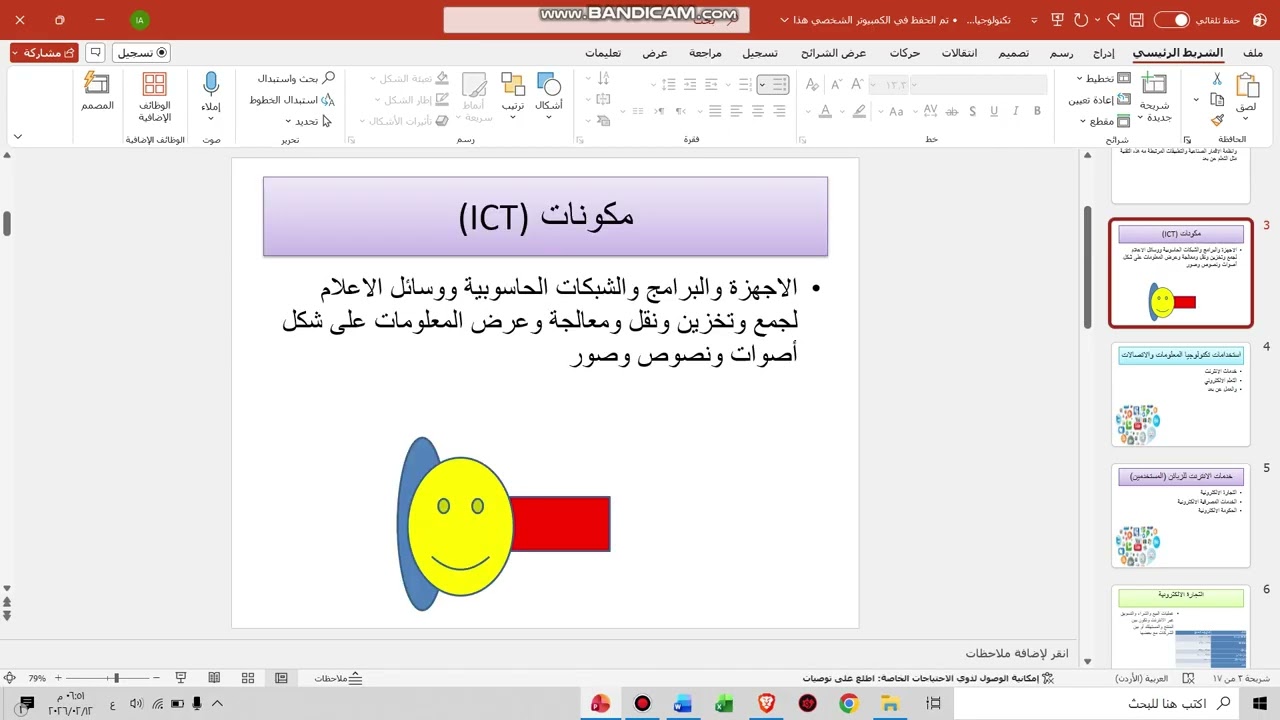
Task: Click the Underline U icon
Action: pos(994,111)
